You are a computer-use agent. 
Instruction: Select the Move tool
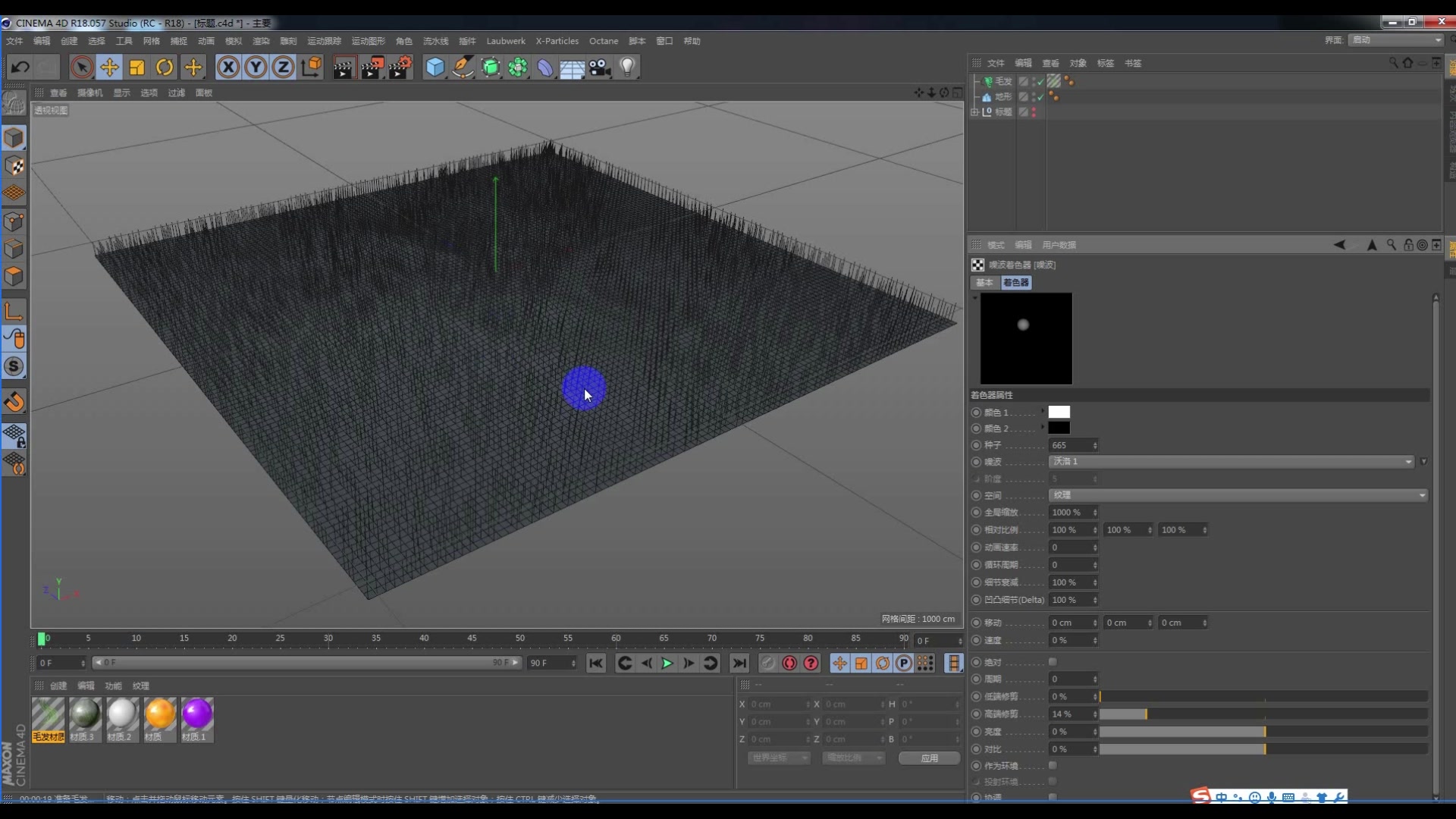pyautogui.click(x=109, y=67)
